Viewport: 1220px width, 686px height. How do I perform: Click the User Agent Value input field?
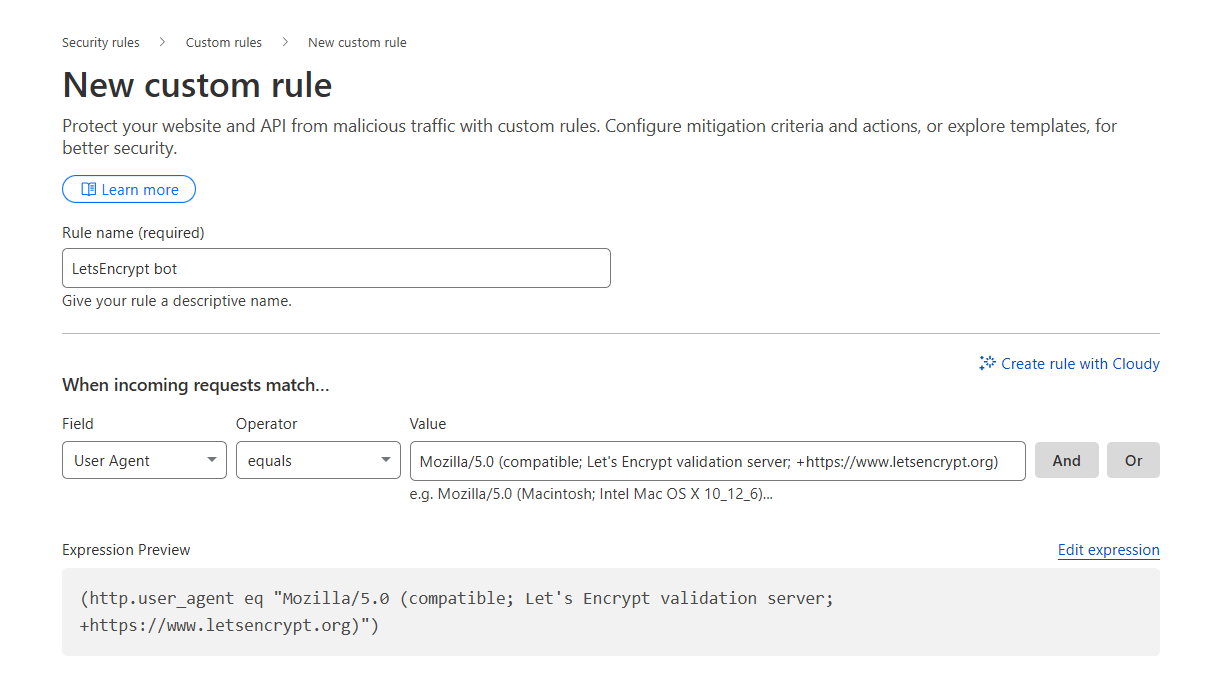[x=717, y=461]
